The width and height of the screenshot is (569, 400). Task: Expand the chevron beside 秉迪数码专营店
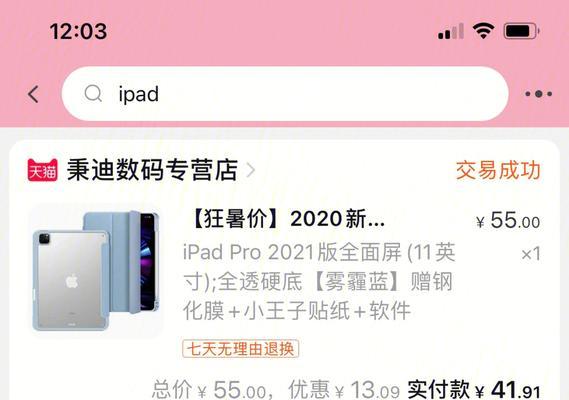pyautogui.click(x=250, y=170)
